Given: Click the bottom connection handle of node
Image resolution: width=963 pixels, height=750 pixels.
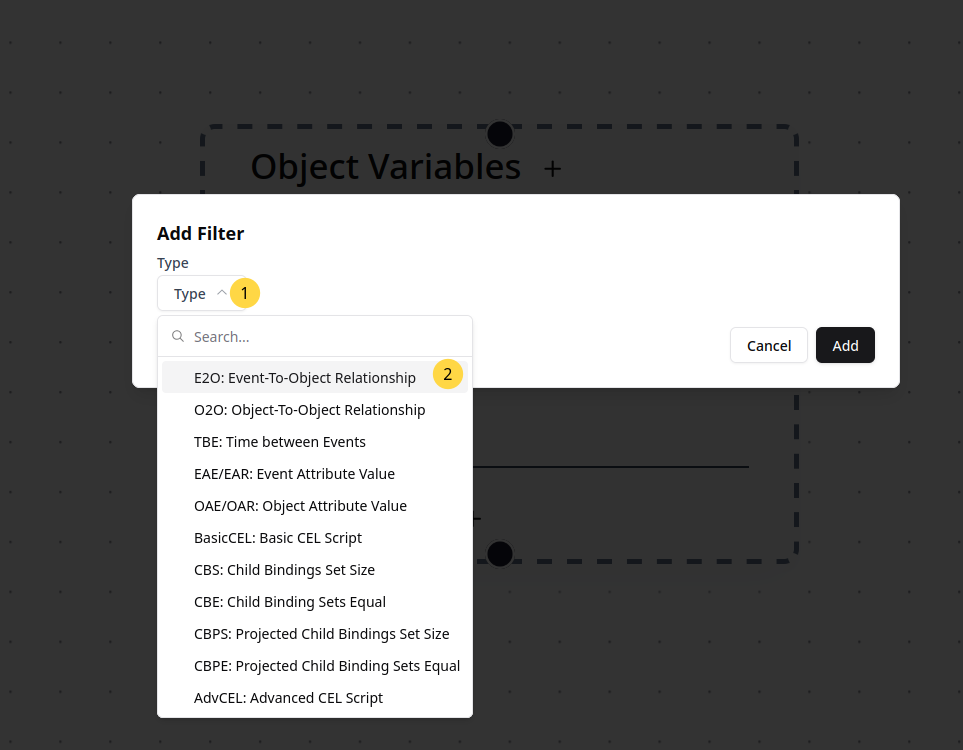Looking at the screenshot, I should [500, 553].
